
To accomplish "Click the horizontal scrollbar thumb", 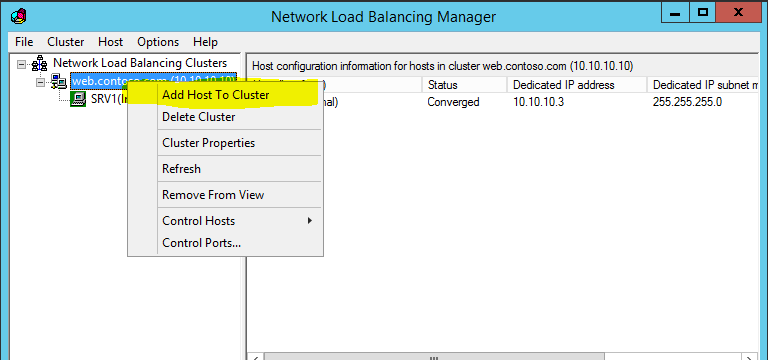I will coord(434,357).
